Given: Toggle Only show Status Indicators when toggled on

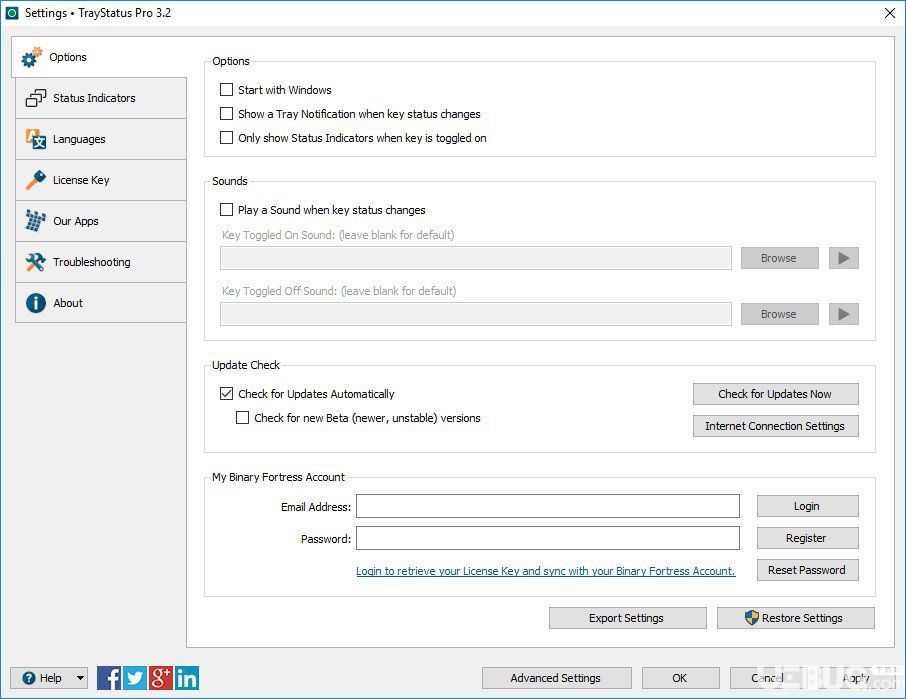Looking at the screenshot, I should pos(226,137).
